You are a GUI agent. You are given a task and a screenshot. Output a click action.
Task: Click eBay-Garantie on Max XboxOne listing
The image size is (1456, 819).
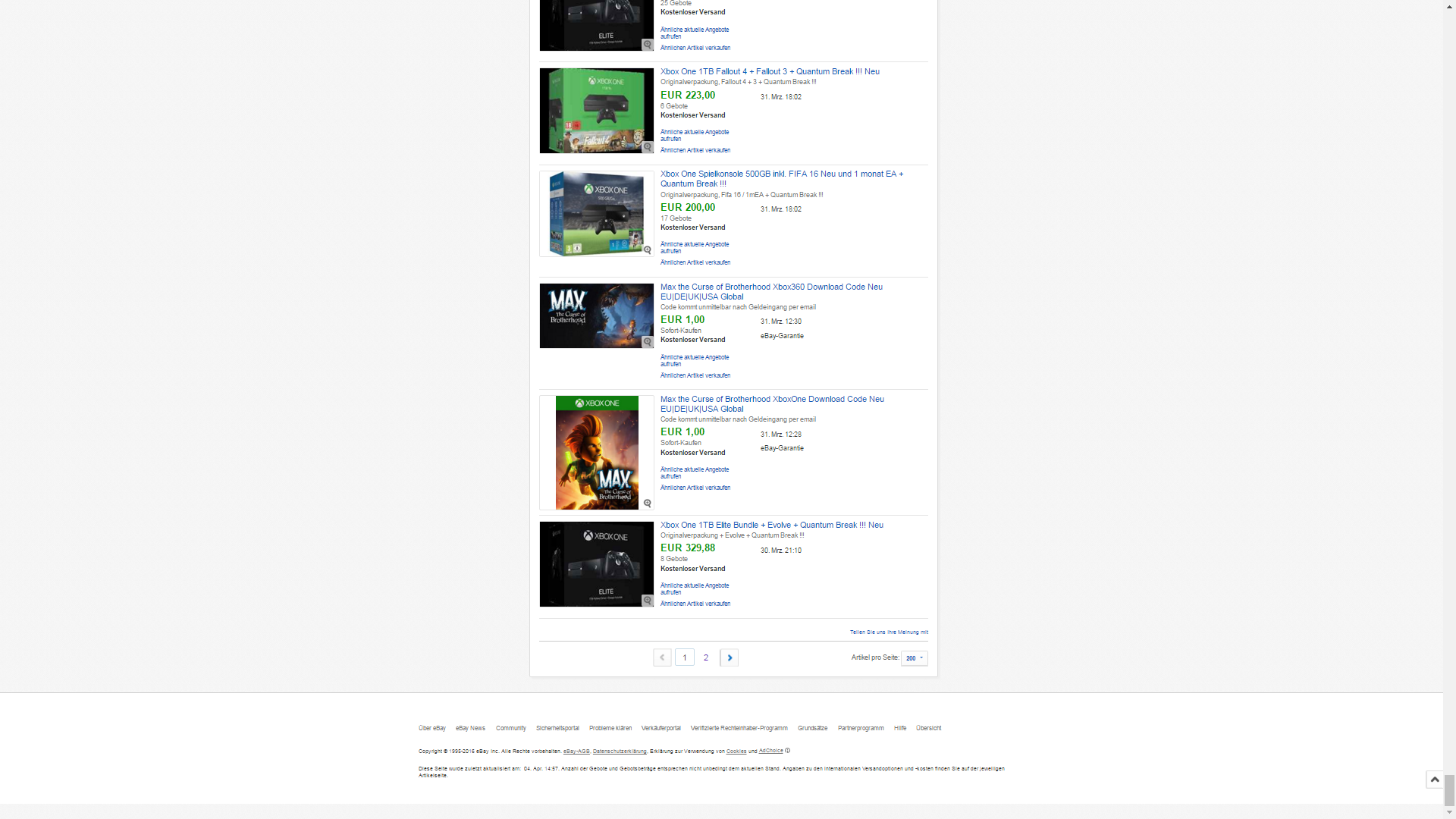(782, 448)
